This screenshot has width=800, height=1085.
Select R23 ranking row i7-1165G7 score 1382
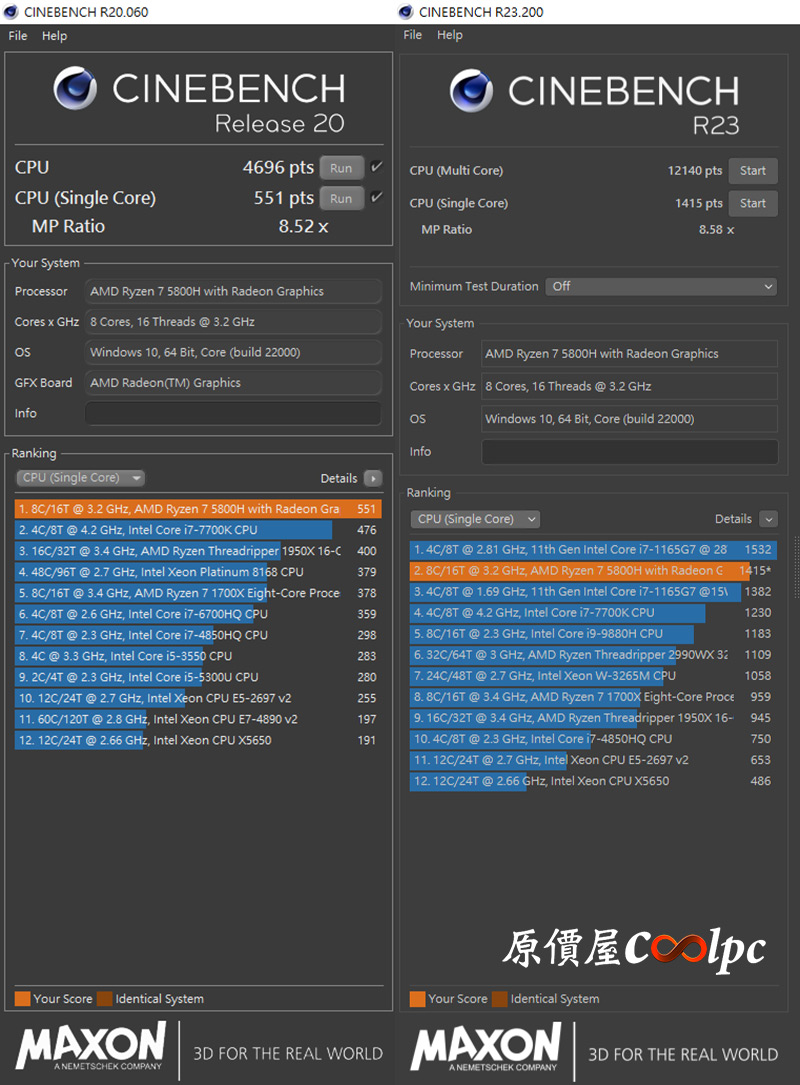tap(593, 592)
